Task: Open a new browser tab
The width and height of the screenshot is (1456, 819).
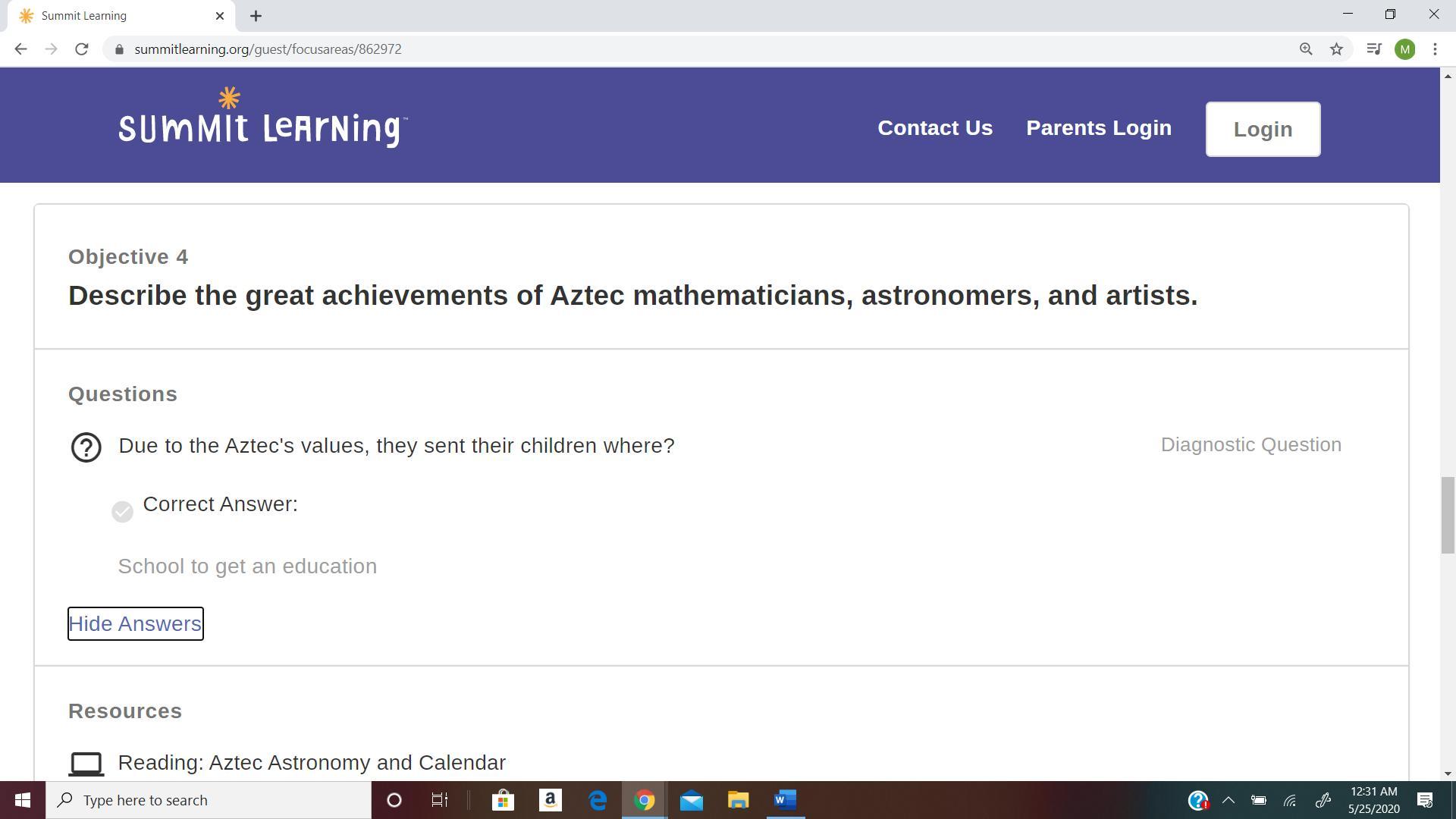Action: tap(256, 16)
